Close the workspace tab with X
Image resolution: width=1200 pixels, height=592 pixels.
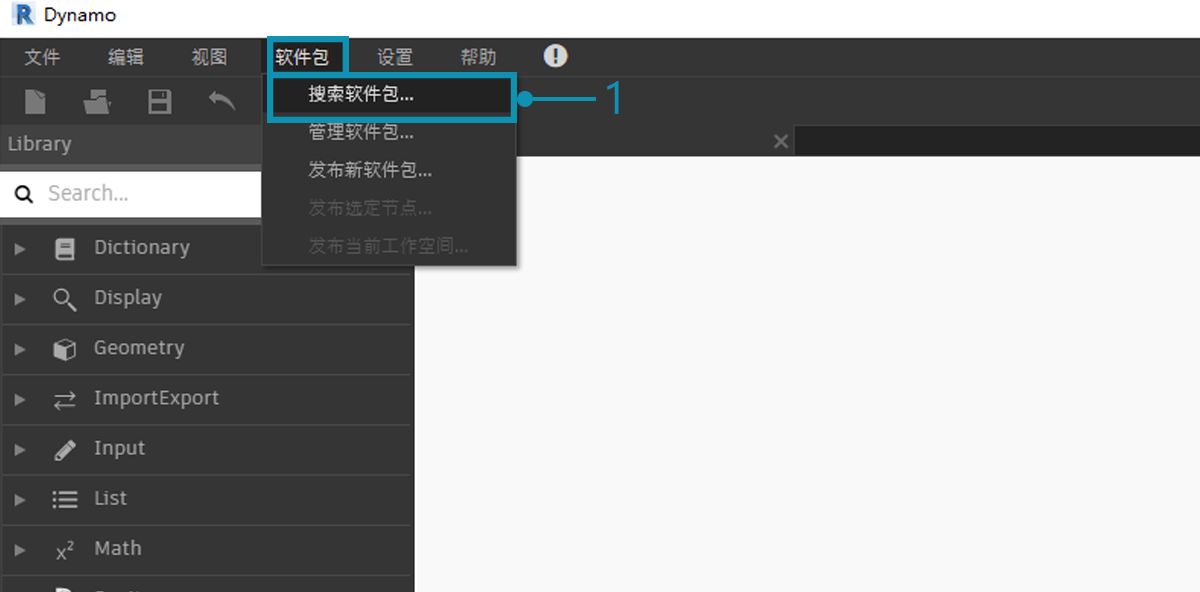point(781,141)
